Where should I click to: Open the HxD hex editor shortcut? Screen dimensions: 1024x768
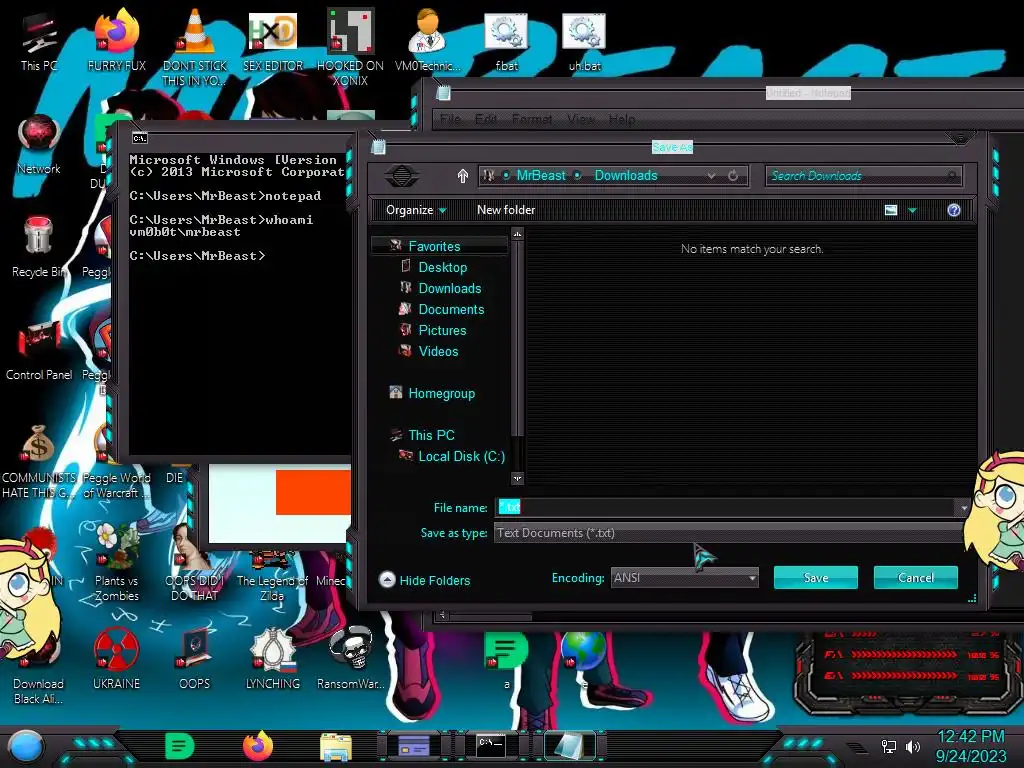(273, 40)
